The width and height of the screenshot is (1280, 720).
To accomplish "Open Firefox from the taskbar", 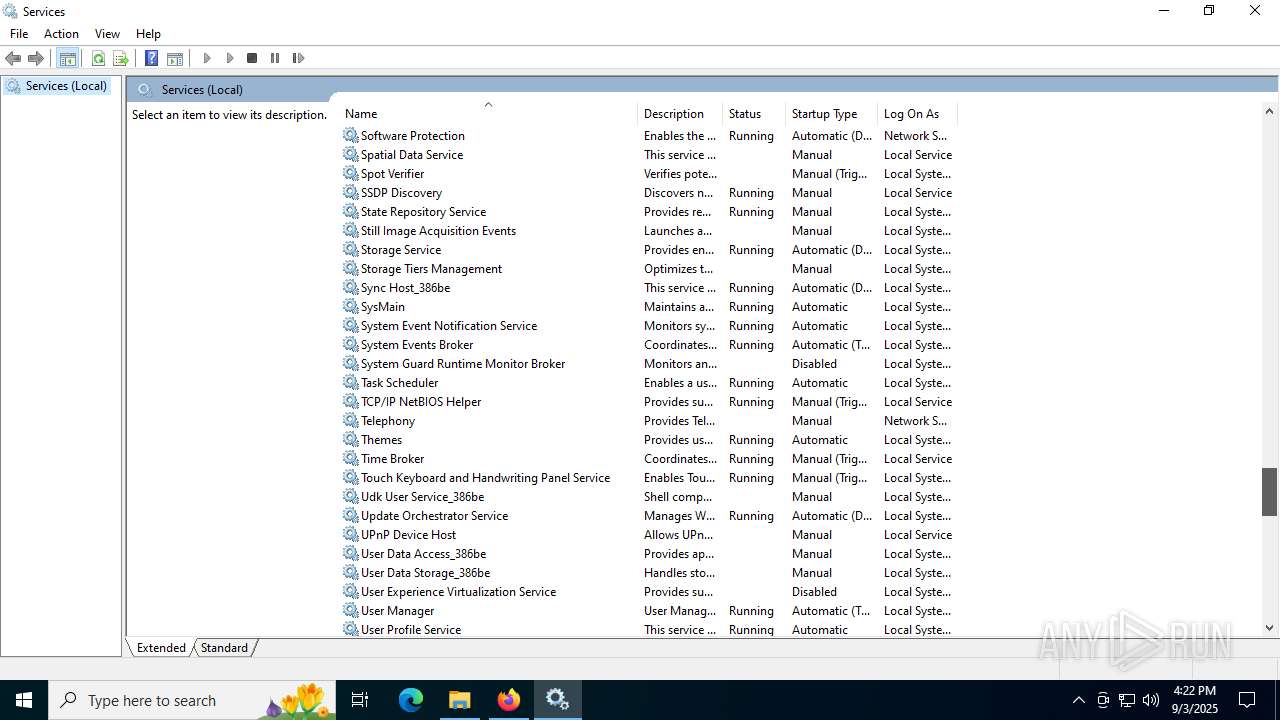I will point(509,700).
